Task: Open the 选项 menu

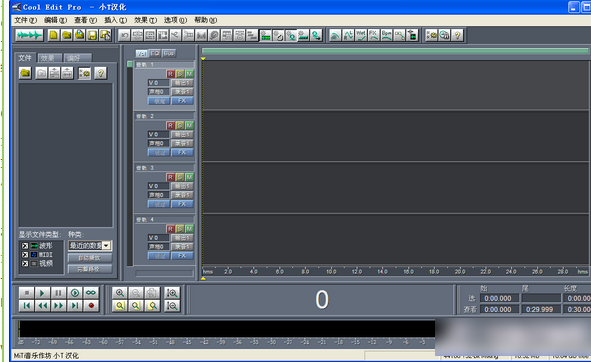Action: tap(175, 20)
